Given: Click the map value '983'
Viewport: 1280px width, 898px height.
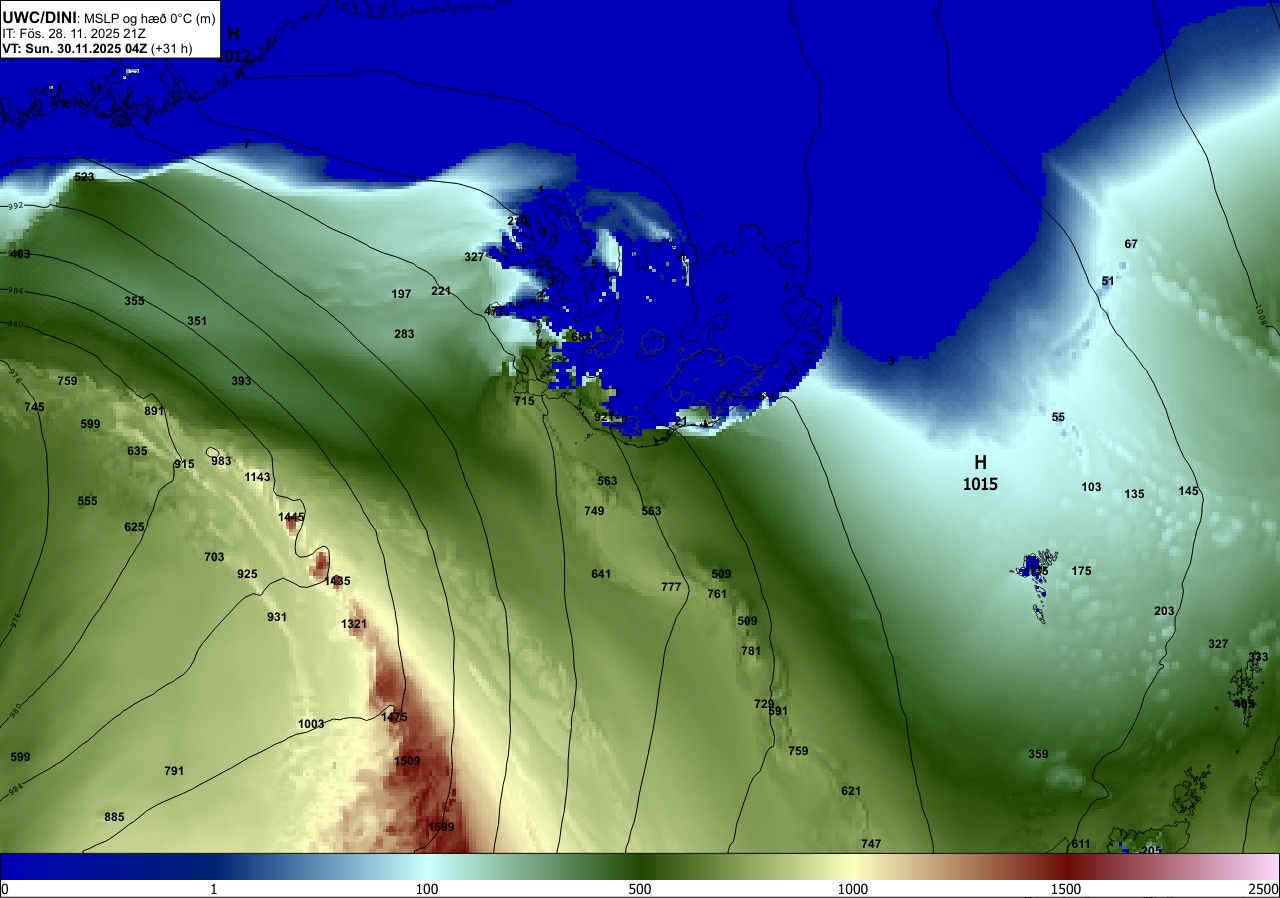Looking at the screenshot, I should click(x=221, y=461).
